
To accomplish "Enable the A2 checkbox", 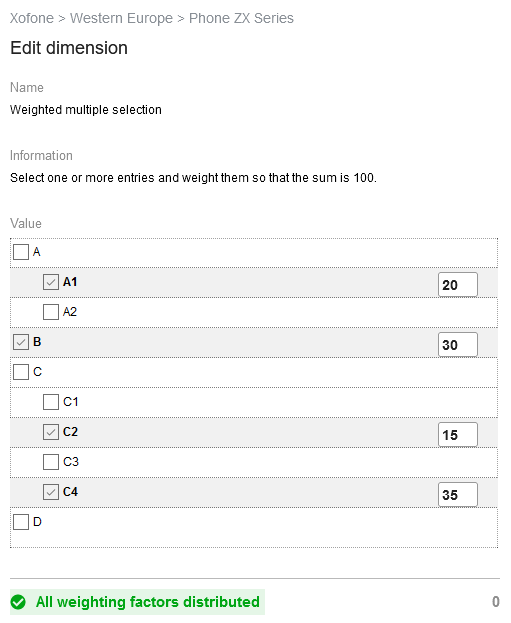I will point(51,312).
